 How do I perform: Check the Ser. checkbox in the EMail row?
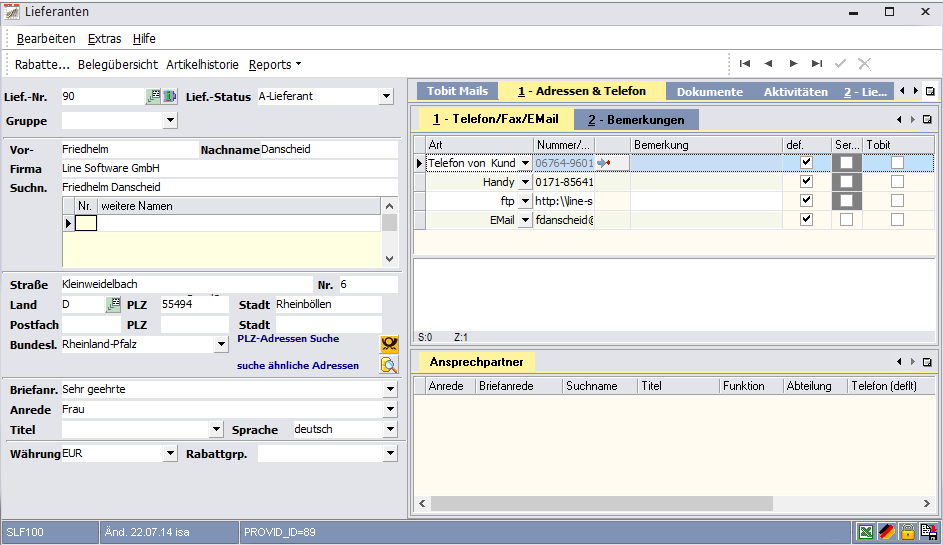[x=847, y=220]
